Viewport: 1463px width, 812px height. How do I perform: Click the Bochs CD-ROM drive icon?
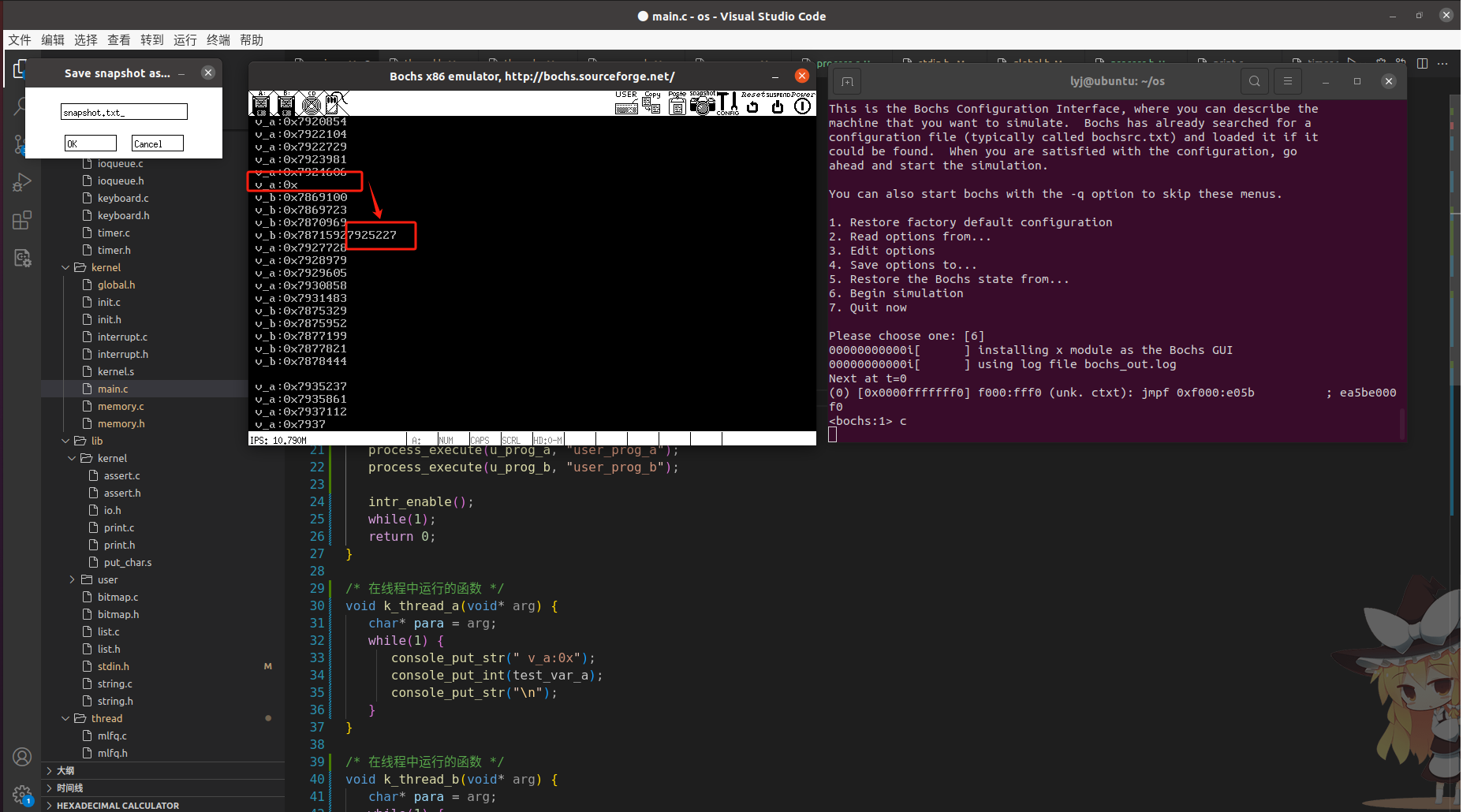312,103
